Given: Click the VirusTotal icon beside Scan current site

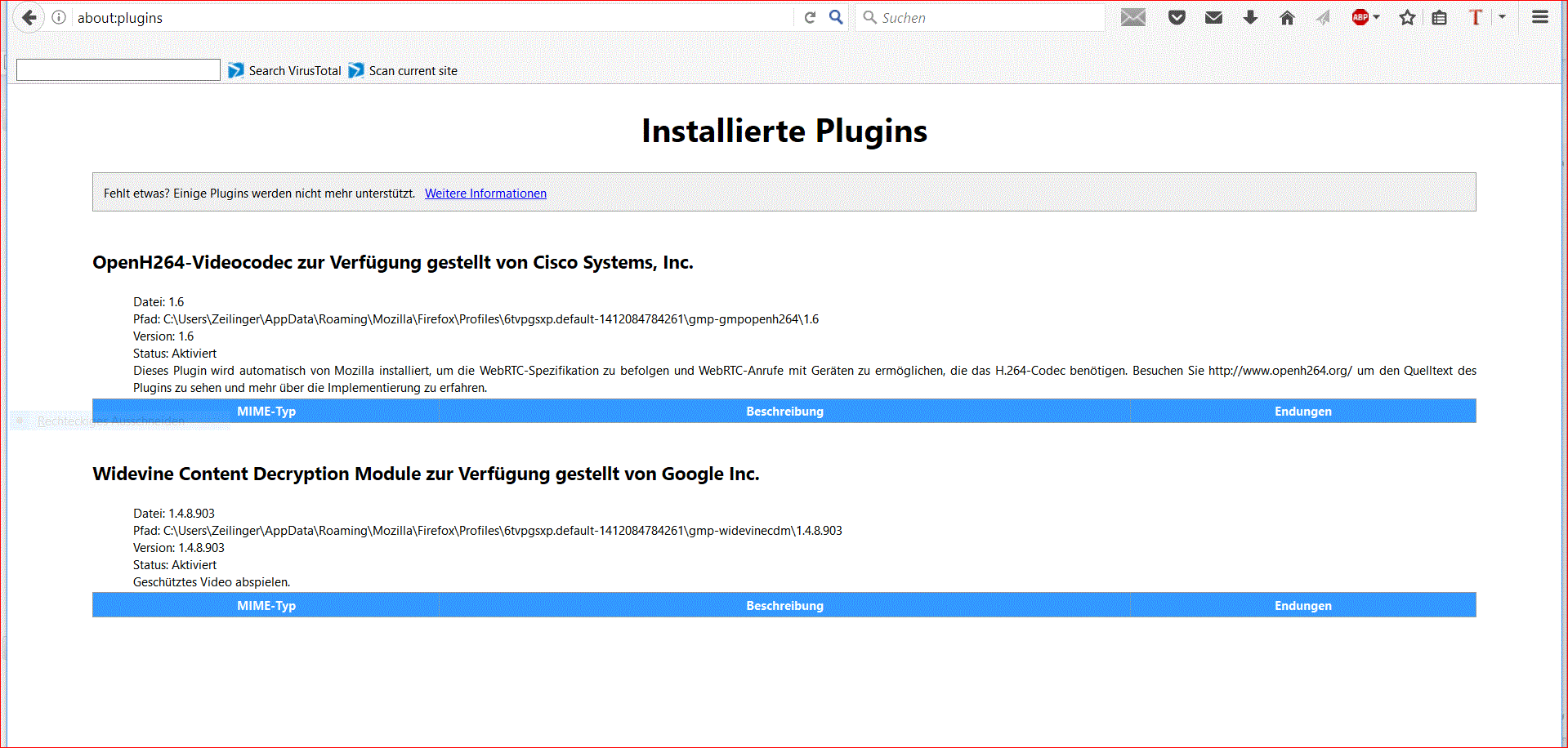Looking at the screenshot, I should [x=356, y=71].
